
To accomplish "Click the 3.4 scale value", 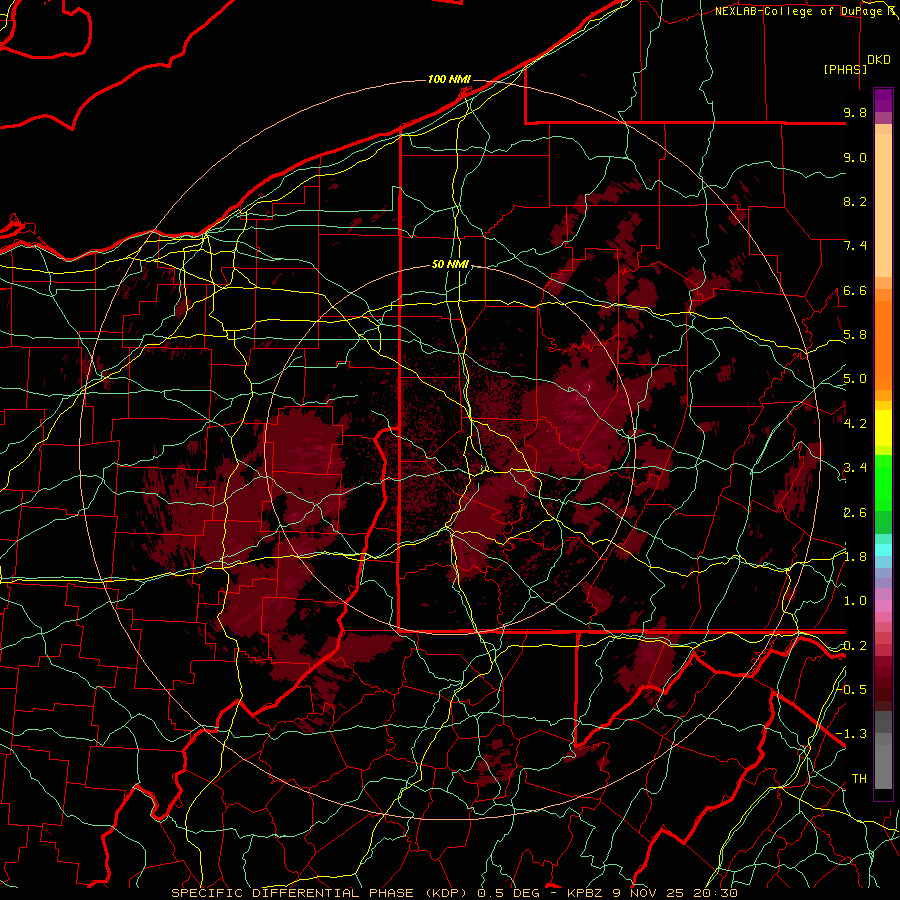I will (855, 468).
